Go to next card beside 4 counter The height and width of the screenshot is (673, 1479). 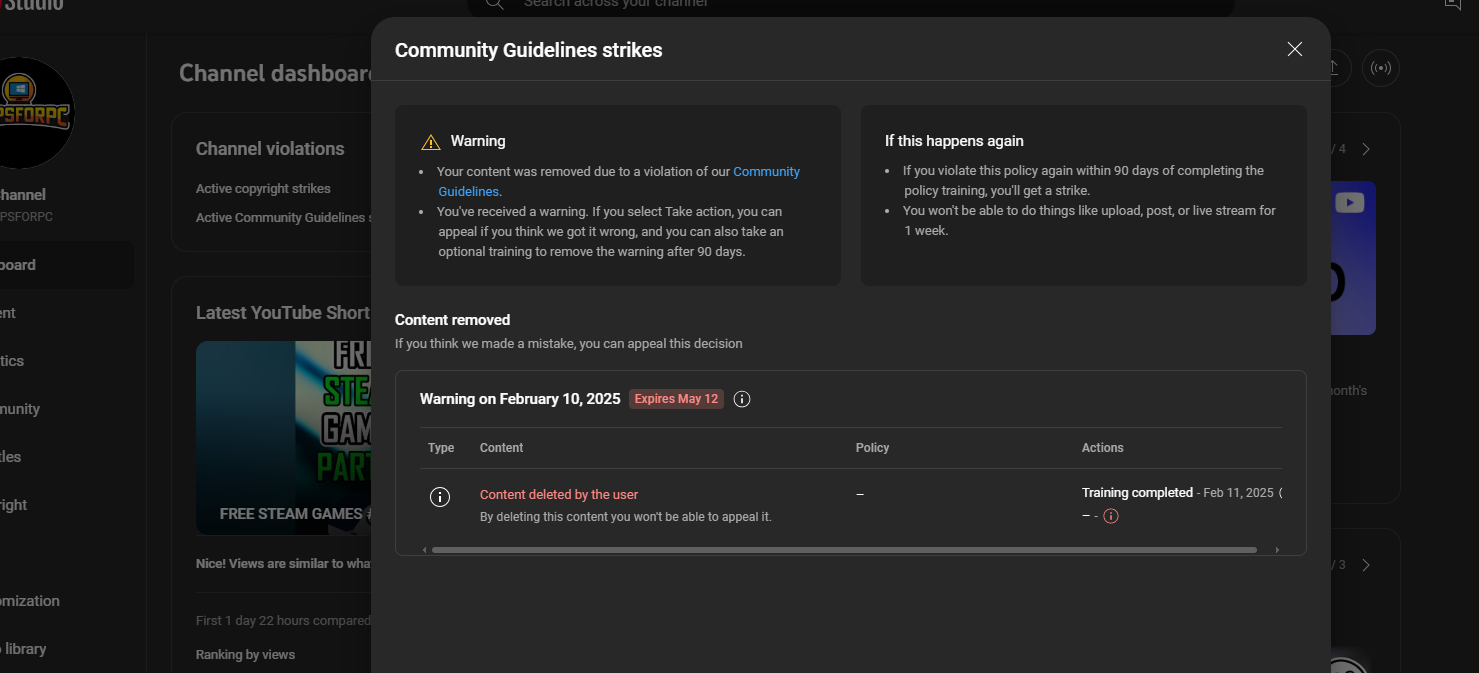click(x=1366, y=149)
